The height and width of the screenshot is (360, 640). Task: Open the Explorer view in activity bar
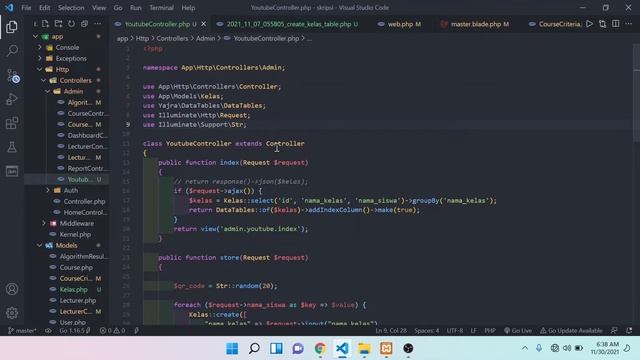(x=12, y=27)
